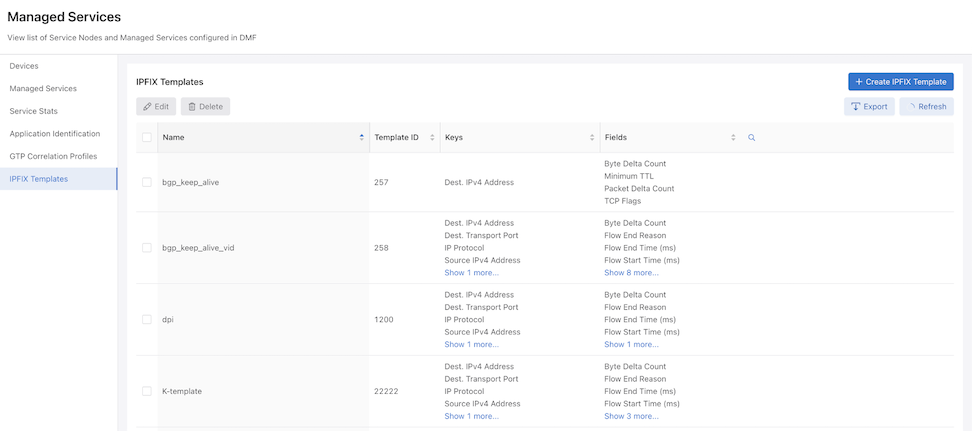Screen dimensions: 972x431
Task: Expand 'Show 1 more...' keys for dpi
Action: (x=471, y=344)
